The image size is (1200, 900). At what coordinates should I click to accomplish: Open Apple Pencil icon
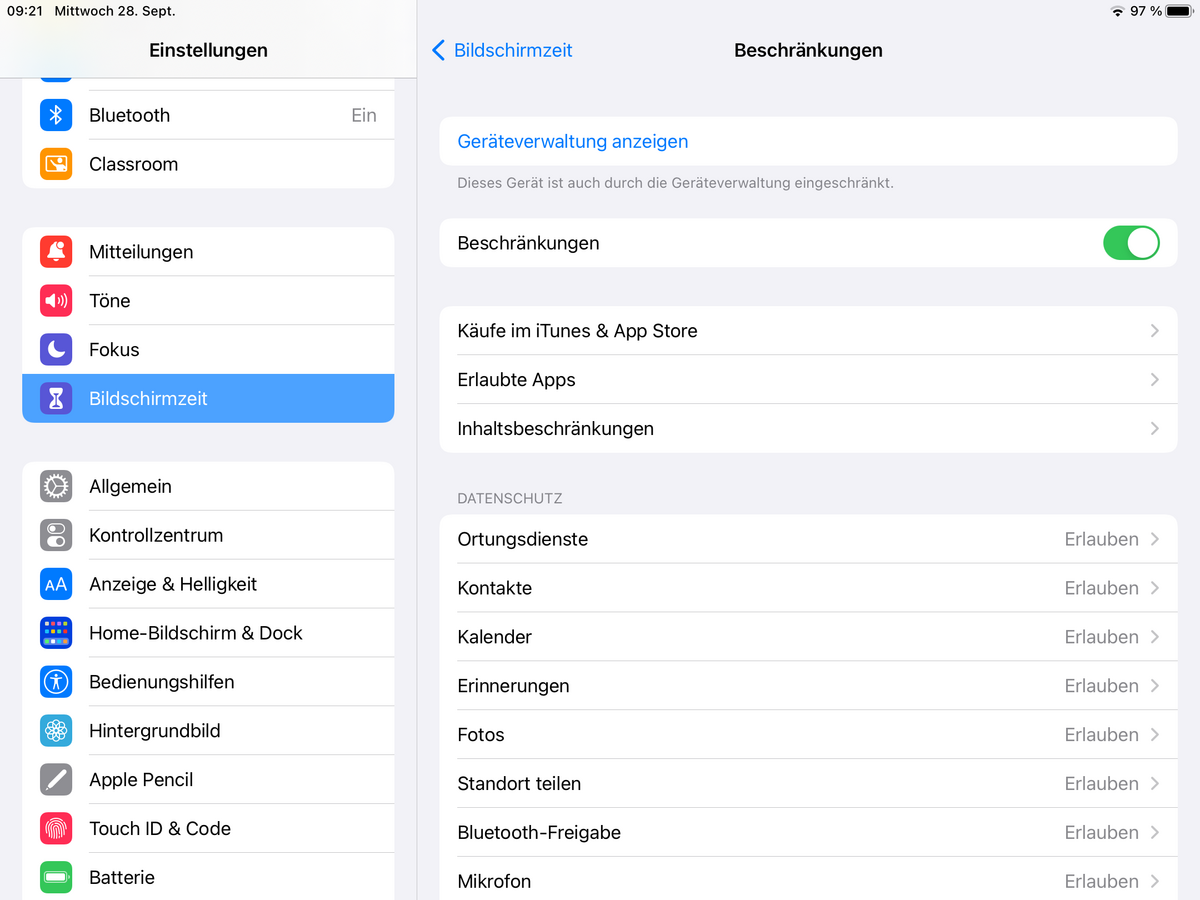[x=56, y=780]
